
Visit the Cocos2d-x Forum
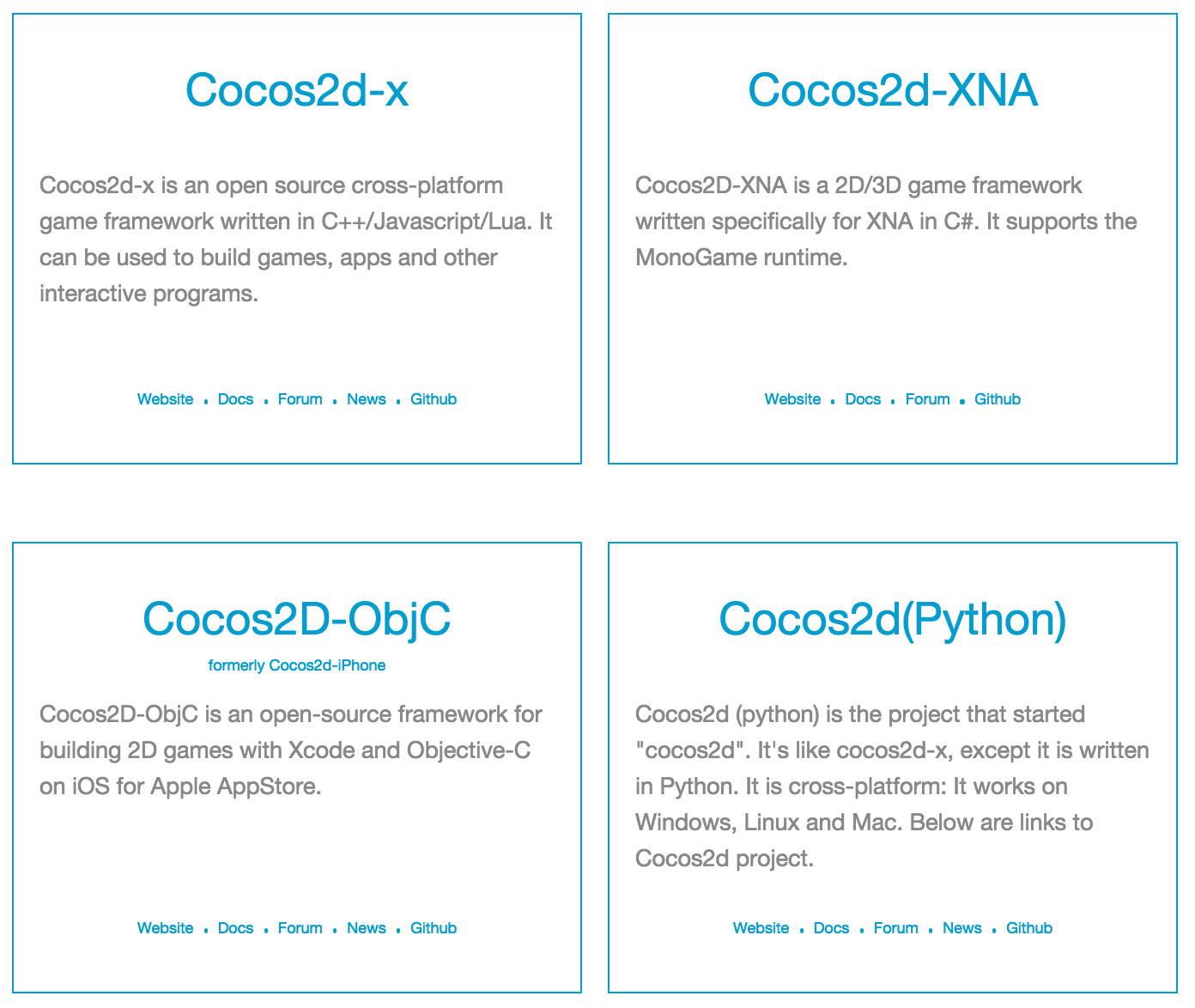click(x=300, y=399)
